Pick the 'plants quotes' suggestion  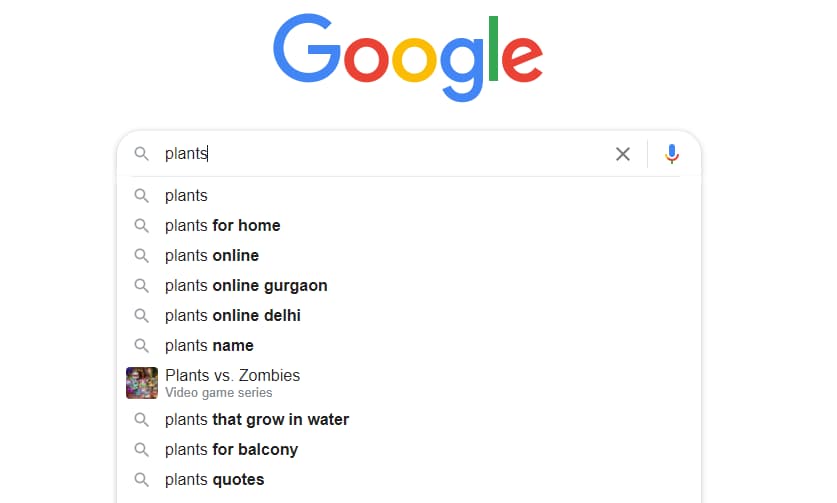coord(409,479)
